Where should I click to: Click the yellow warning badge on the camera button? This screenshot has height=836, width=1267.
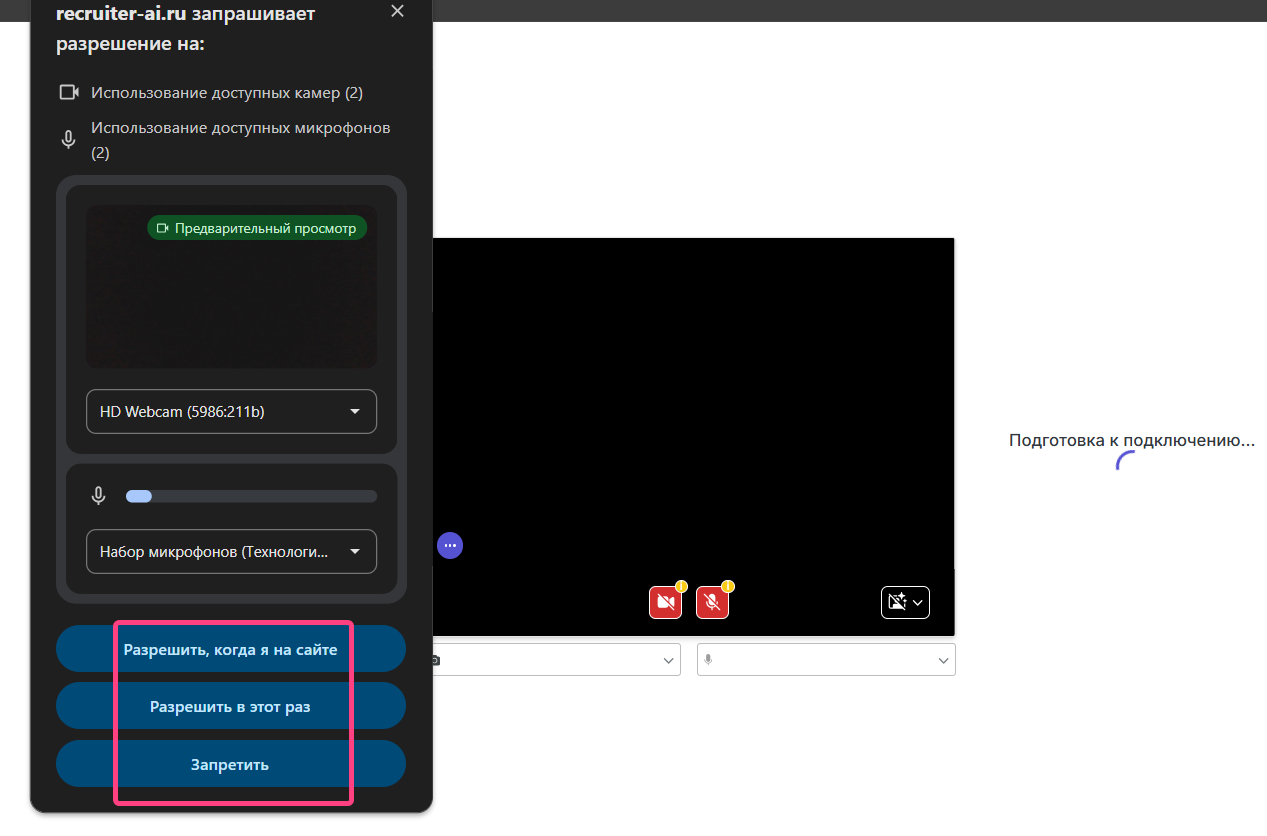(681, 587)
